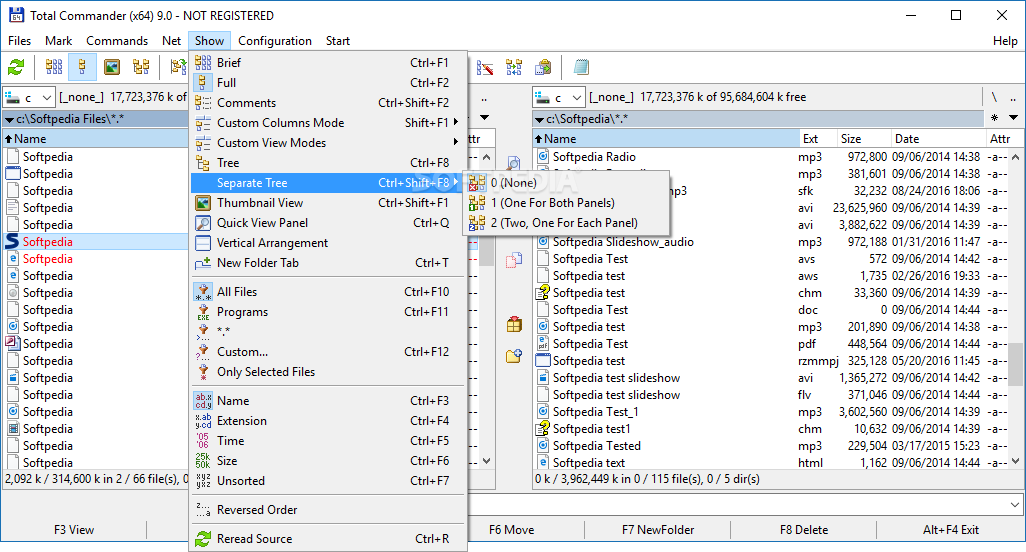Click the copy files icon between panels
1026x552 pixels.
point(514,260)
